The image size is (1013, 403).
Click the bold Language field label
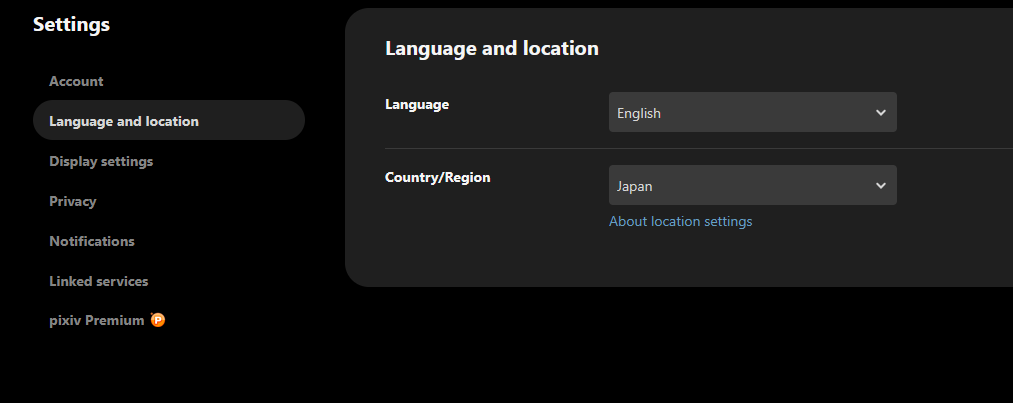pyautogui.click(x=417, y=104)
